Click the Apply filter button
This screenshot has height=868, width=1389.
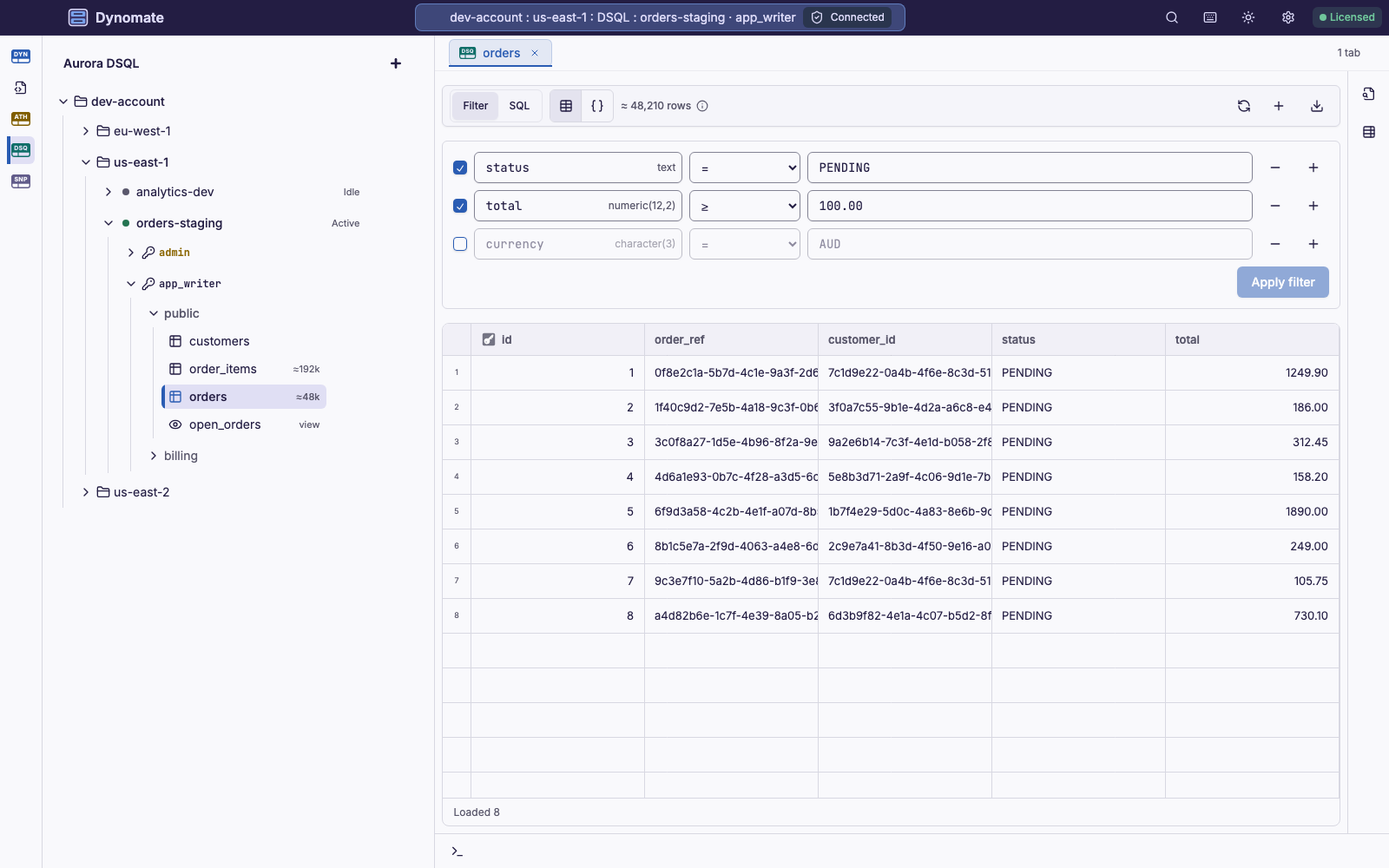click(x=1283, y=282)
